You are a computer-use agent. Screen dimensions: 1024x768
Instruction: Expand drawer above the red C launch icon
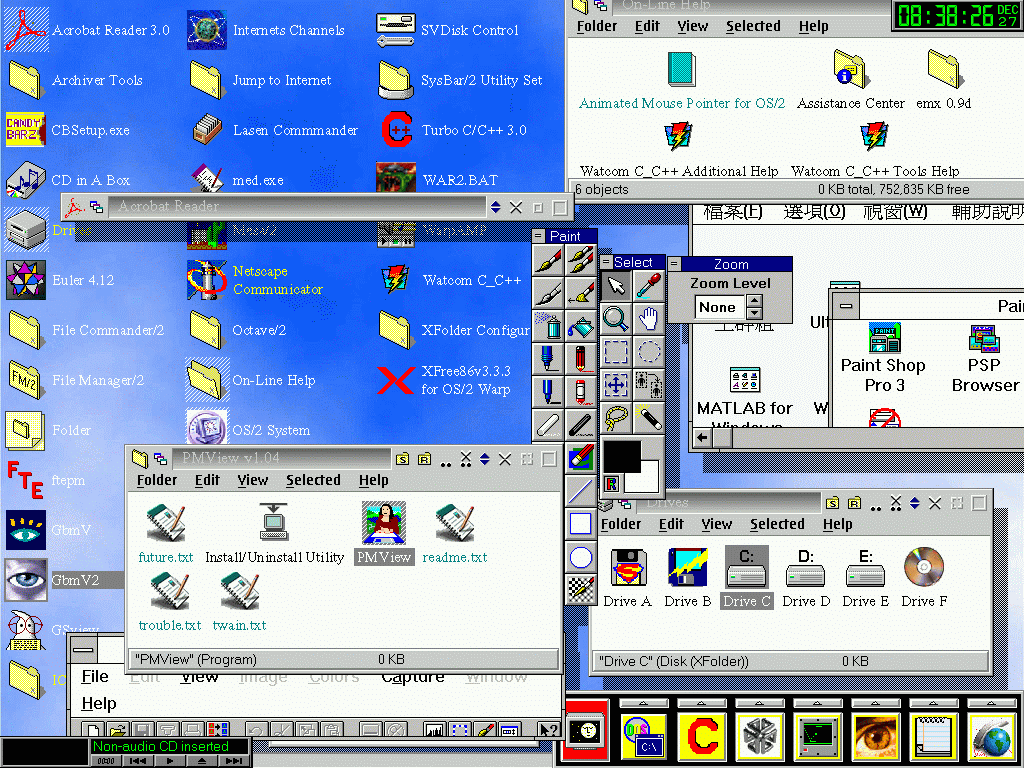pyautogui.click(x=701, y=703)
